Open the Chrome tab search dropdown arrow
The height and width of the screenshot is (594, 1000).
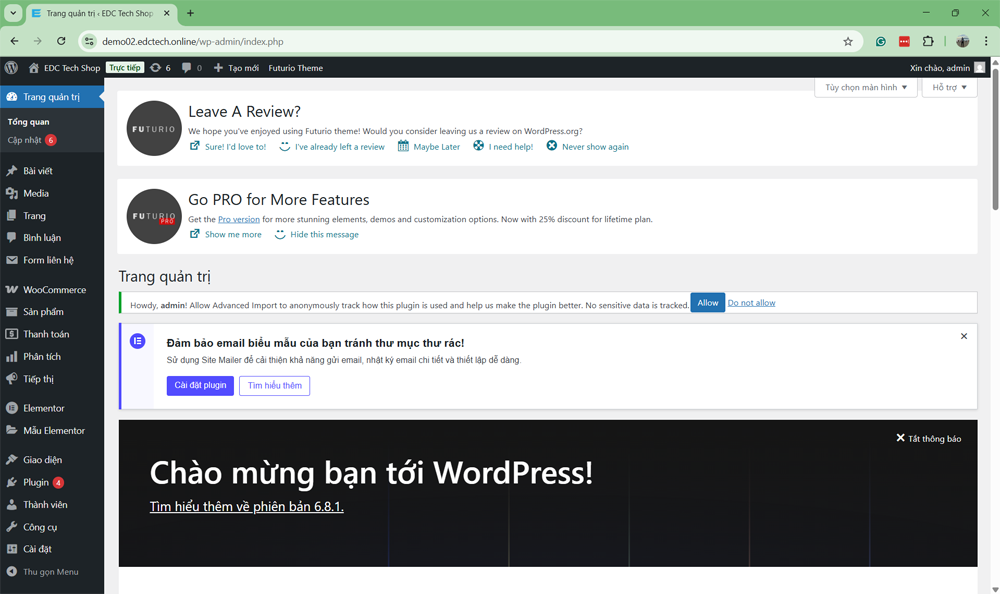[x=13, y=13]
